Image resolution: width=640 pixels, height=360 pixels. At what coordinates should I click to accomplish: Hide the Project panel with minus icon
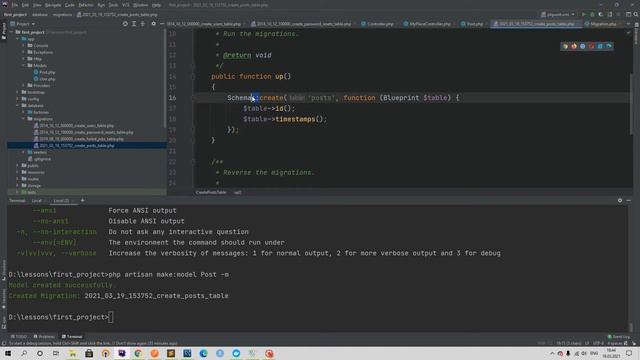162,24
